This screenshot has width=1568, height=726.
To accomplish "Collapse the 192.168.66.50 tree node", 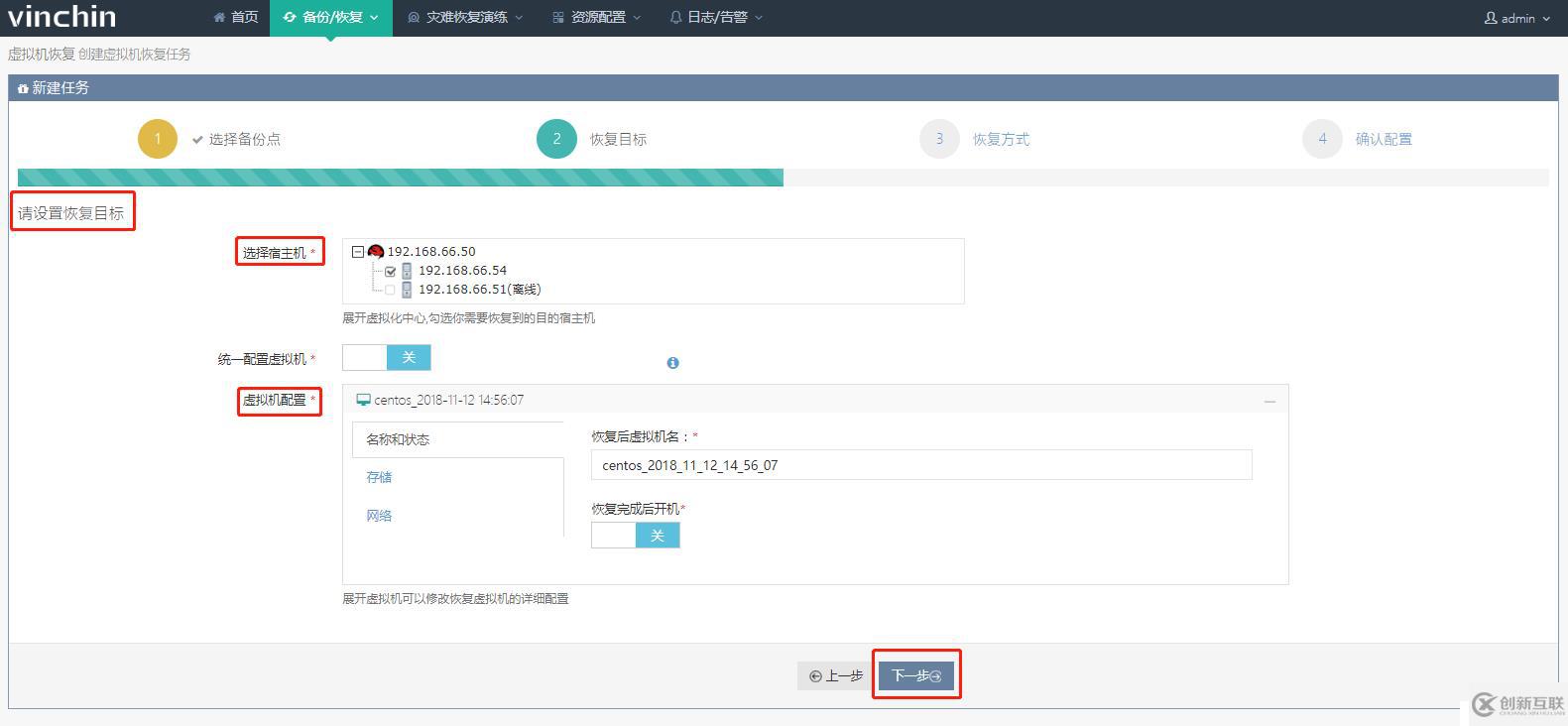I will [x=358, y=252].
